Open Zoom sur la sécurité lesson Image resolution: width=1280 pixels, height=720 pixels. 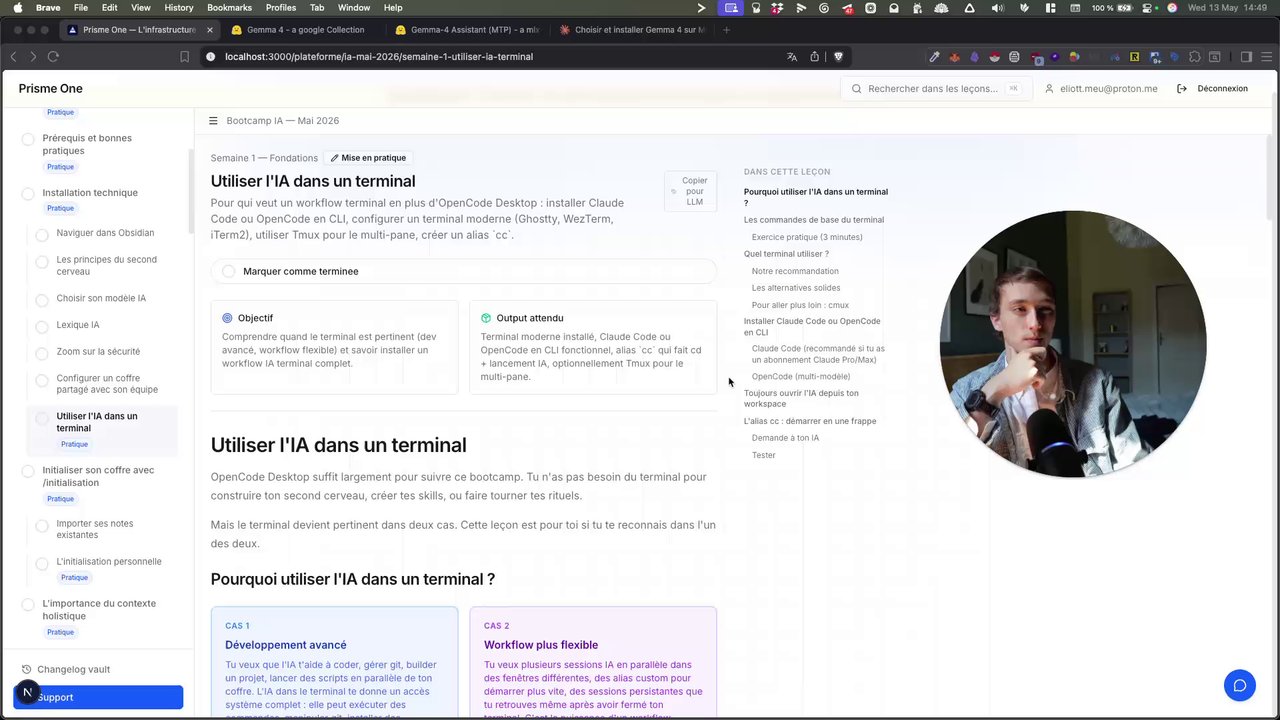coord(98,352)
